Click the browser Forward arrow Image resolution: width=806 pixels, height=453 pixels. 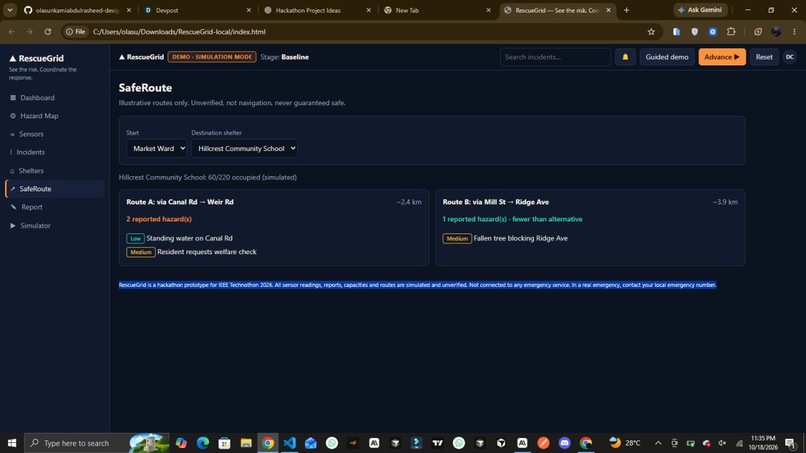click(29, 32)
